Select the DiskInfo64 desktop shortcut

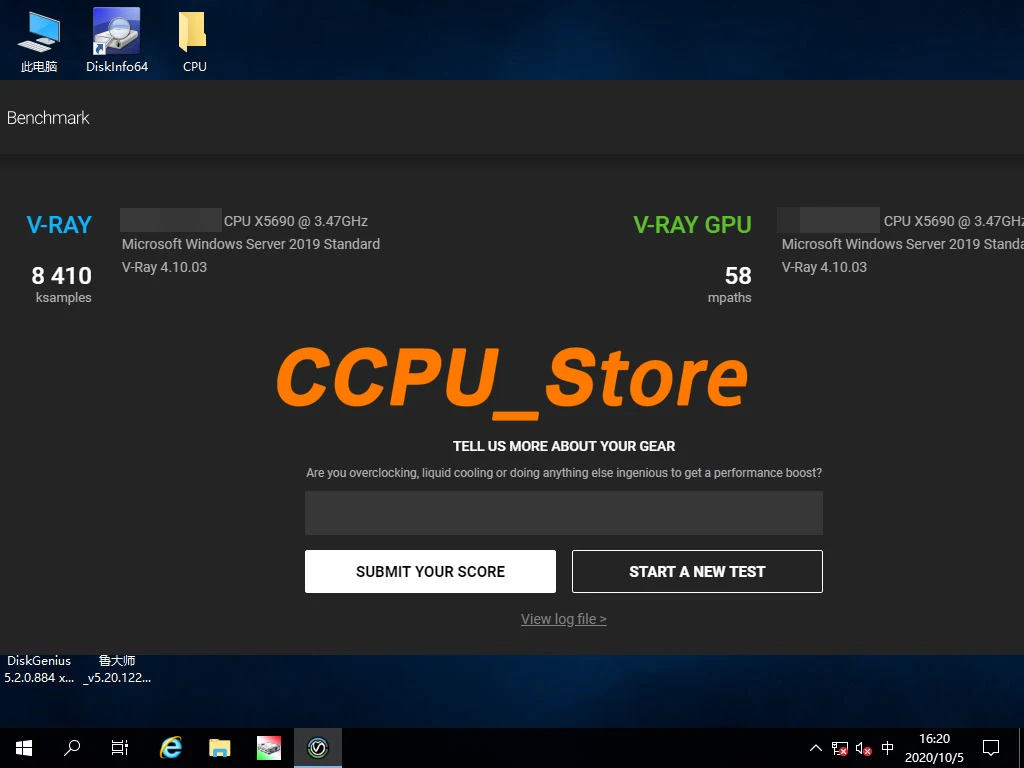(x=117, y=40)
